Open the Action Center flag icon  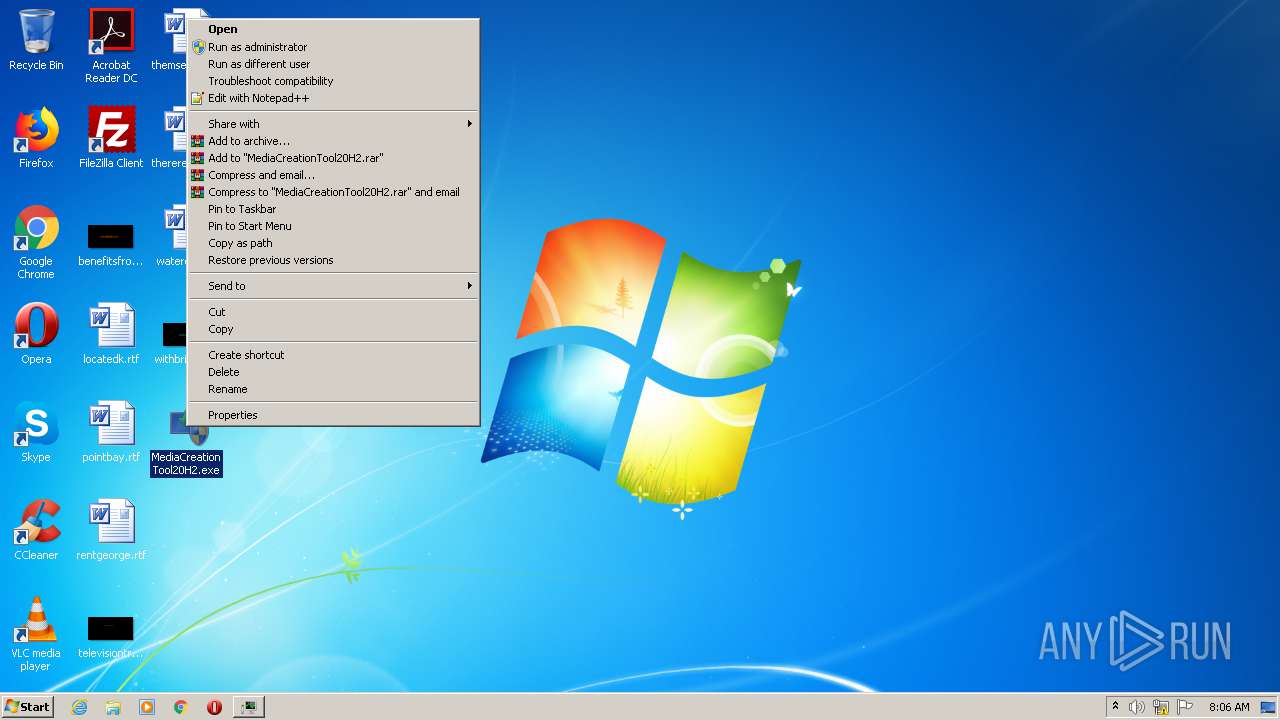(1185, 707)
